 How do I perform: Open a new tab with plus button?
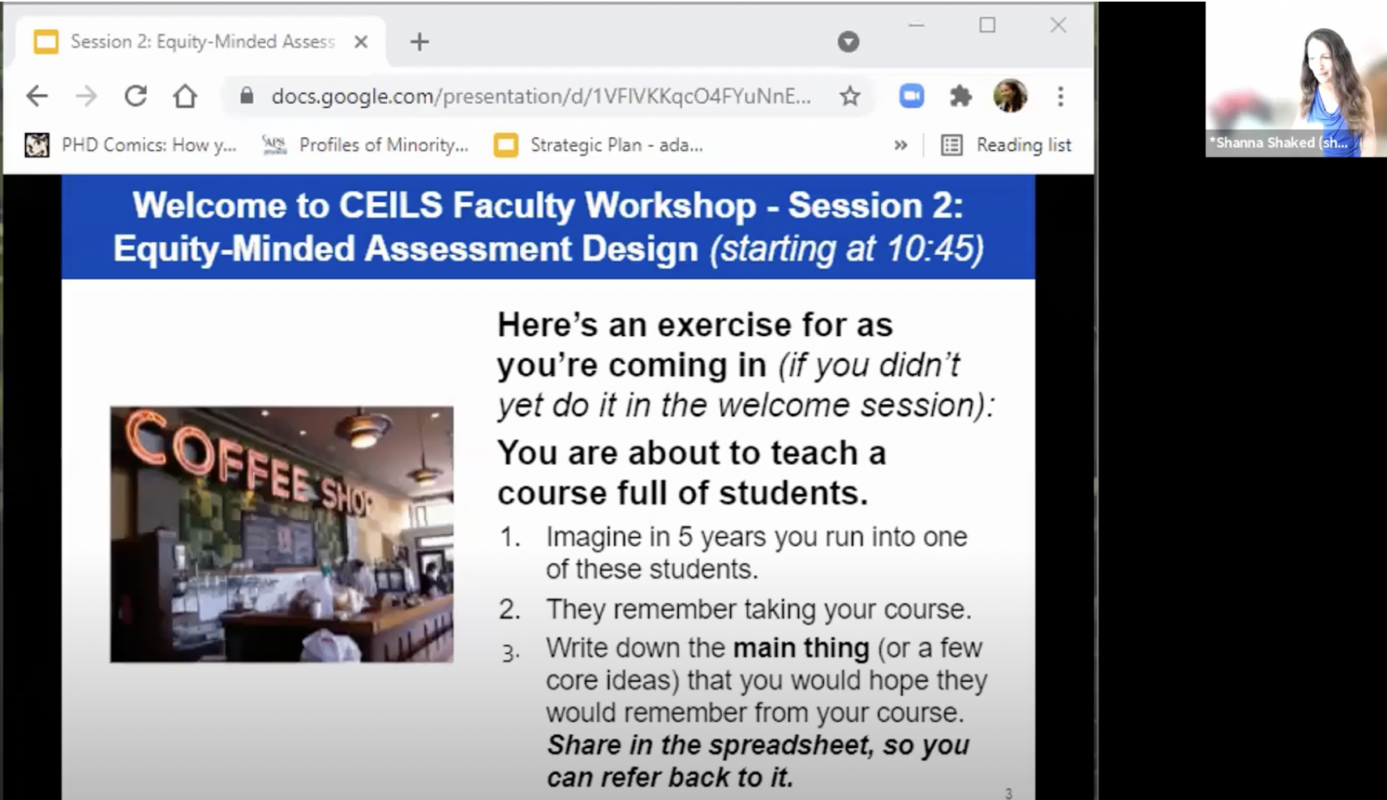420,42
